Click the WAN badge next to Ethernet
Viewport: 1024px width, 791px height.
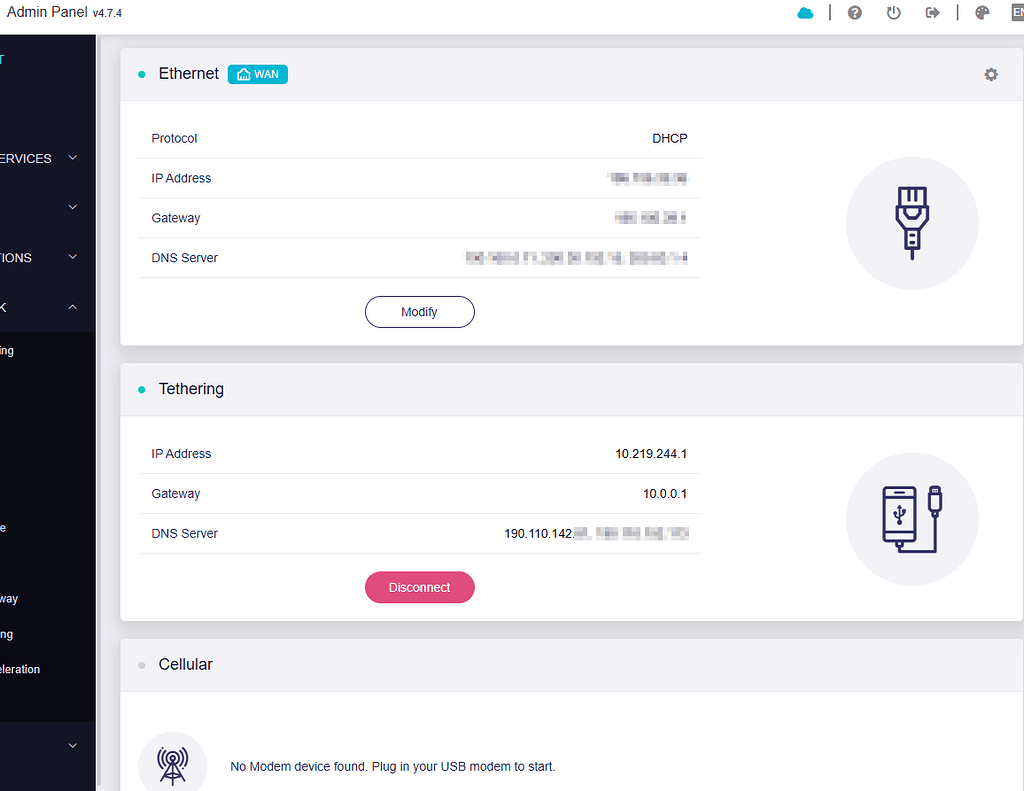pyautogui.click(x=258, y=74)
